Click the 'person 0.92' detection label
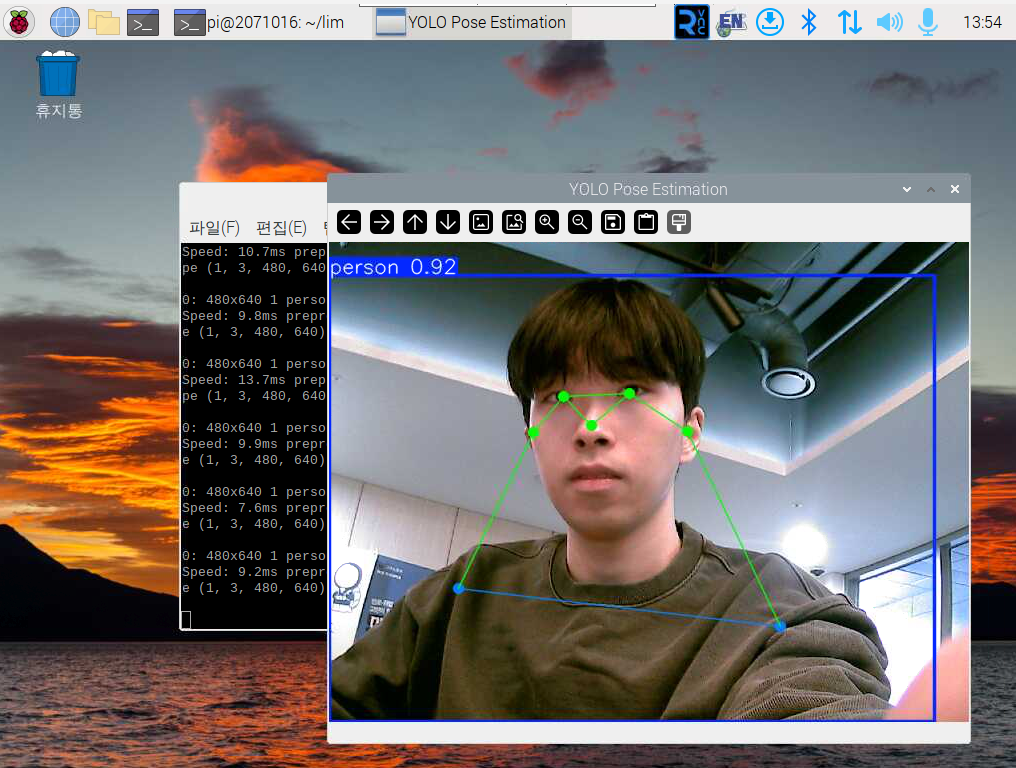This screenshot has width=1016, height=768. [x=393, y=267]
